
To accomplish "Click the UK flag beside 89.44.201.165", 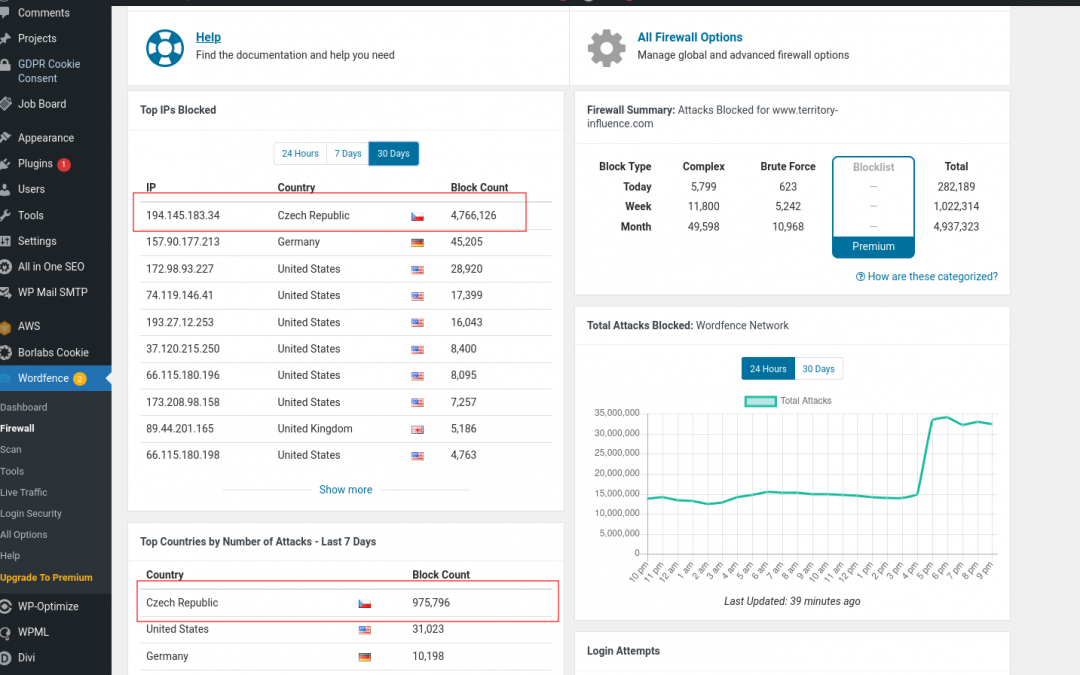I will click(417, 429).
